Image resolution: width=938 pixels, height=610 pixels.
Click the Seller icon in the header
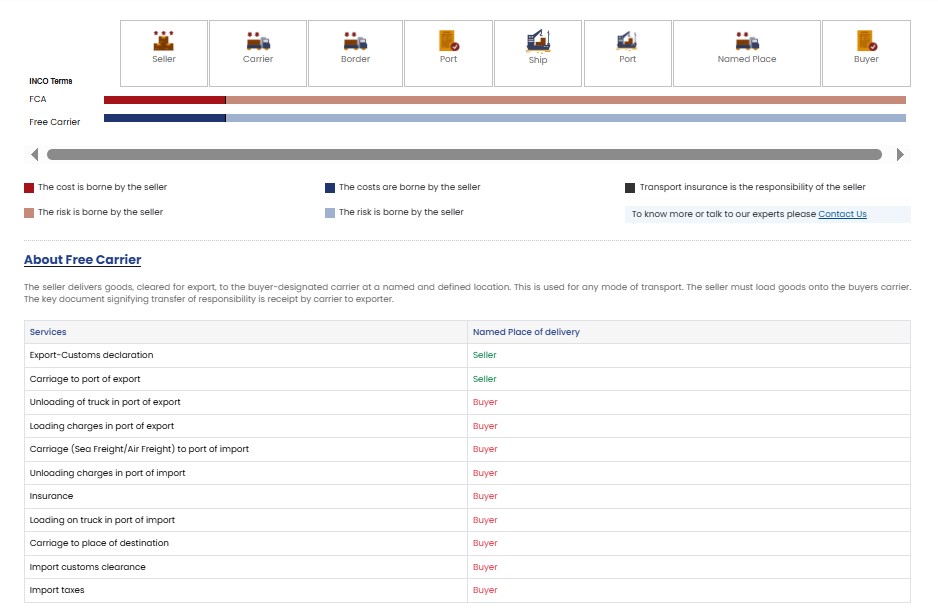pos(164,41)
